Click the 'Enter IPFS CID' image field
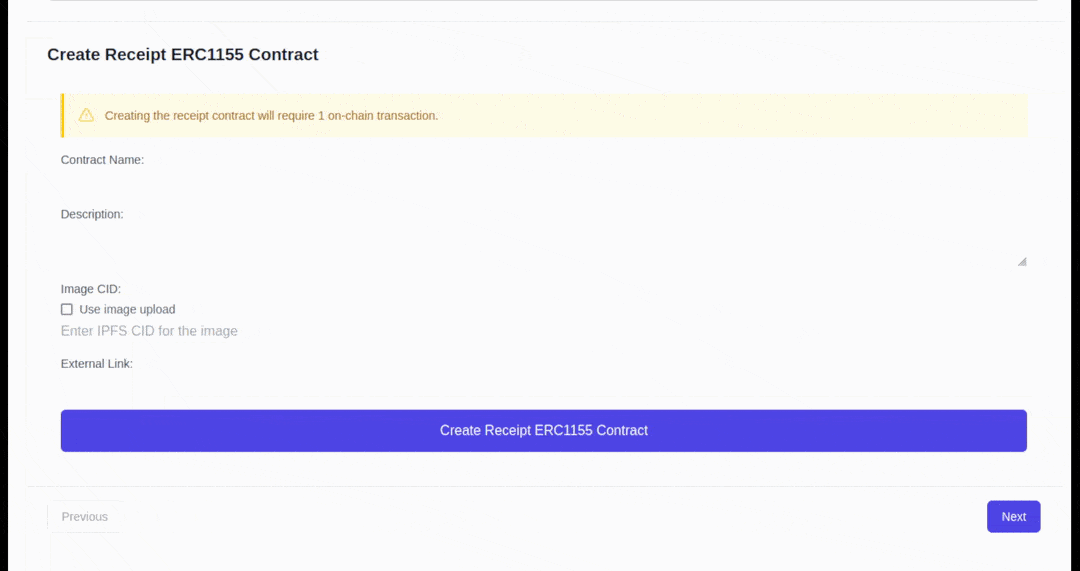Screen dimensions: 1080x571 click(x=543, y=331)
